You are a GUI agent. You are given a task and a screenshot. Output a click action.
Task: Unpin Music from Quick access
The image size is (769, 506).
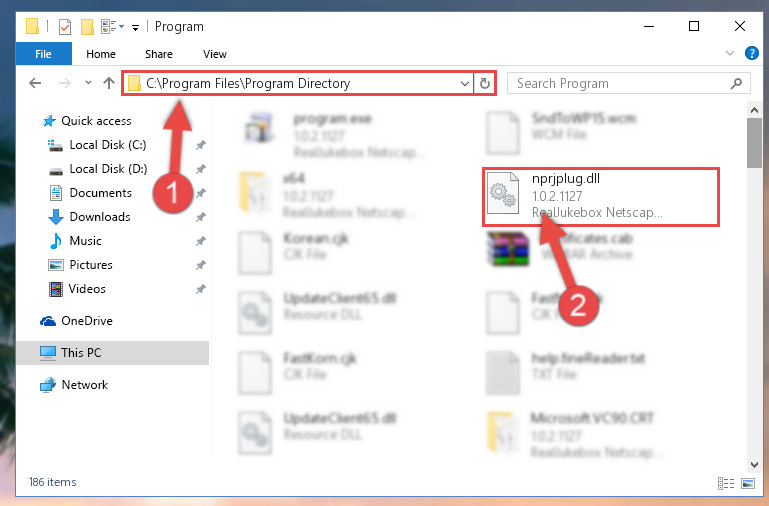click(200, 241)
